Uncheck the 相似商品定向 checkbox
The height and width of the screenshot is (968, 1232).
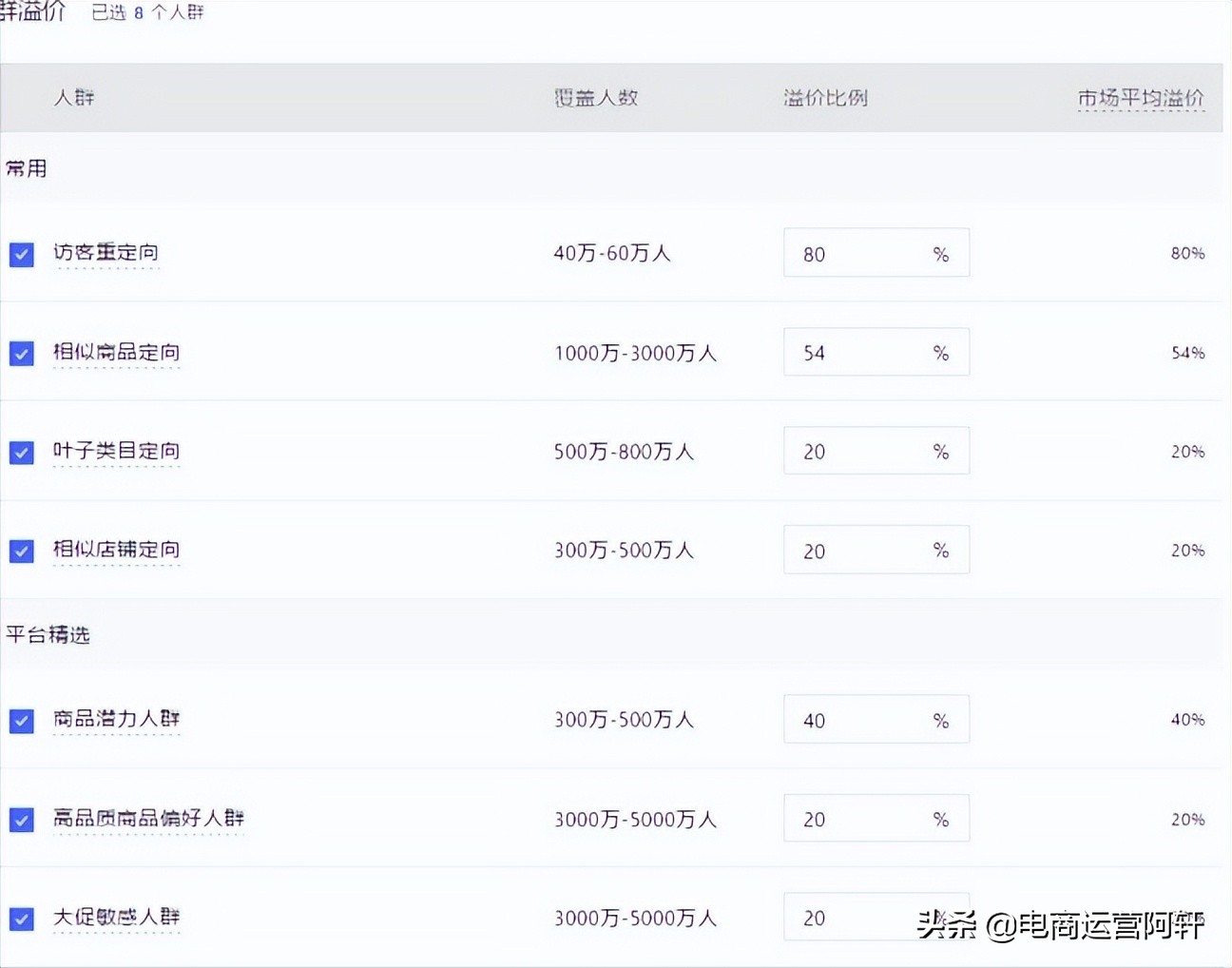click(x=22, y=353)
